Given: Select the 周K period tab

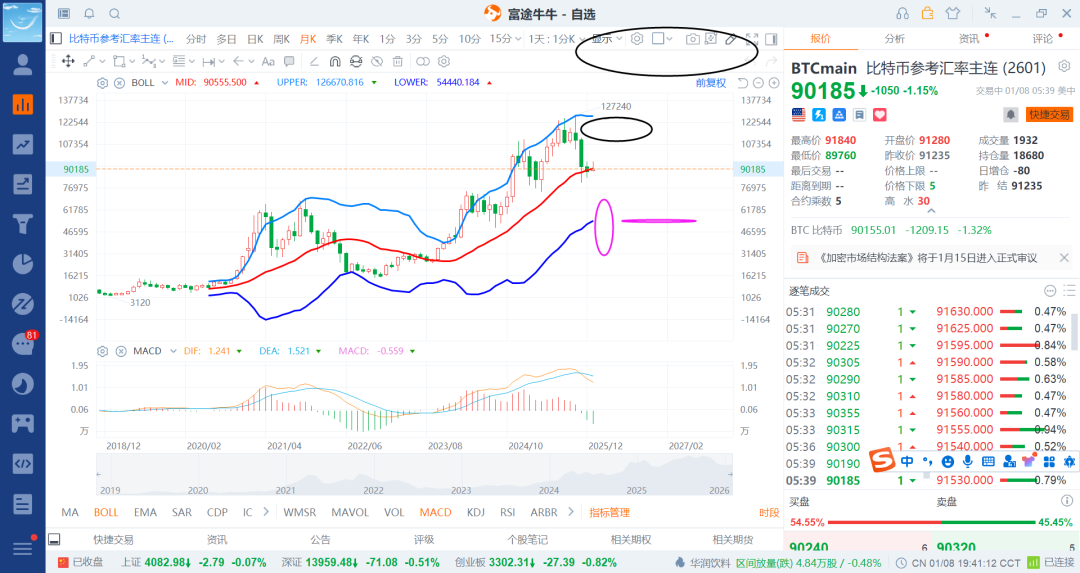Looking at the screenshot, I should coord(281,39).
